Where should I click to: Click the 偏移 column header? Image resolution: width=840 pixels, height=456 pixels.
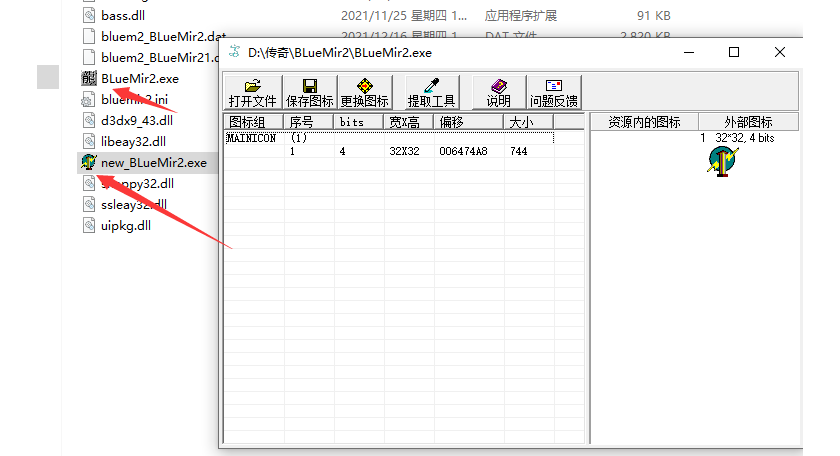(468, 122)
